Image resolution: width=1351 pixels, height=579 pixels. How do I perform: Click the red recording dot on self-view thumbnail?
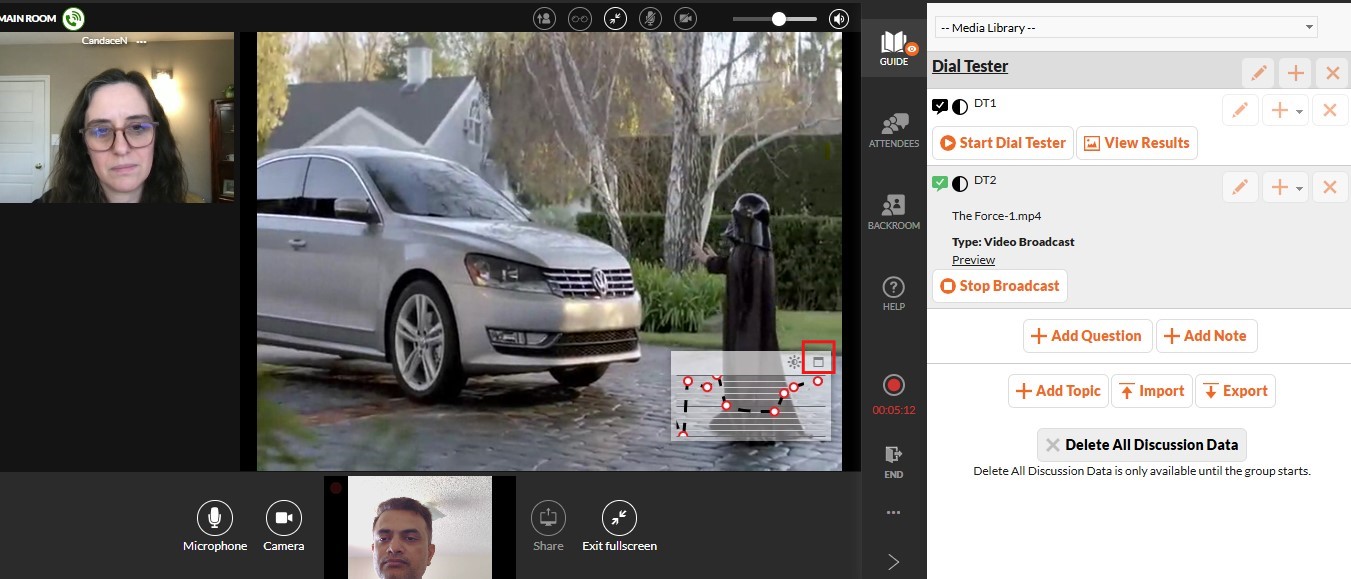[336, 488]
